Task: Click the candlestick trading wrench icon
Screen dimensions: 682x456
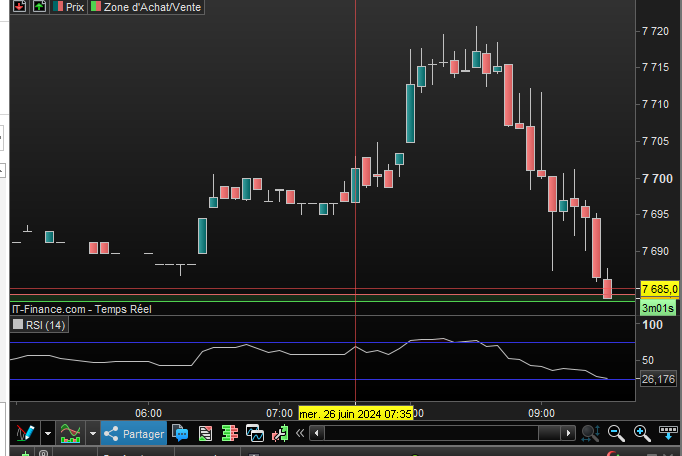Action: click(280, 433)
